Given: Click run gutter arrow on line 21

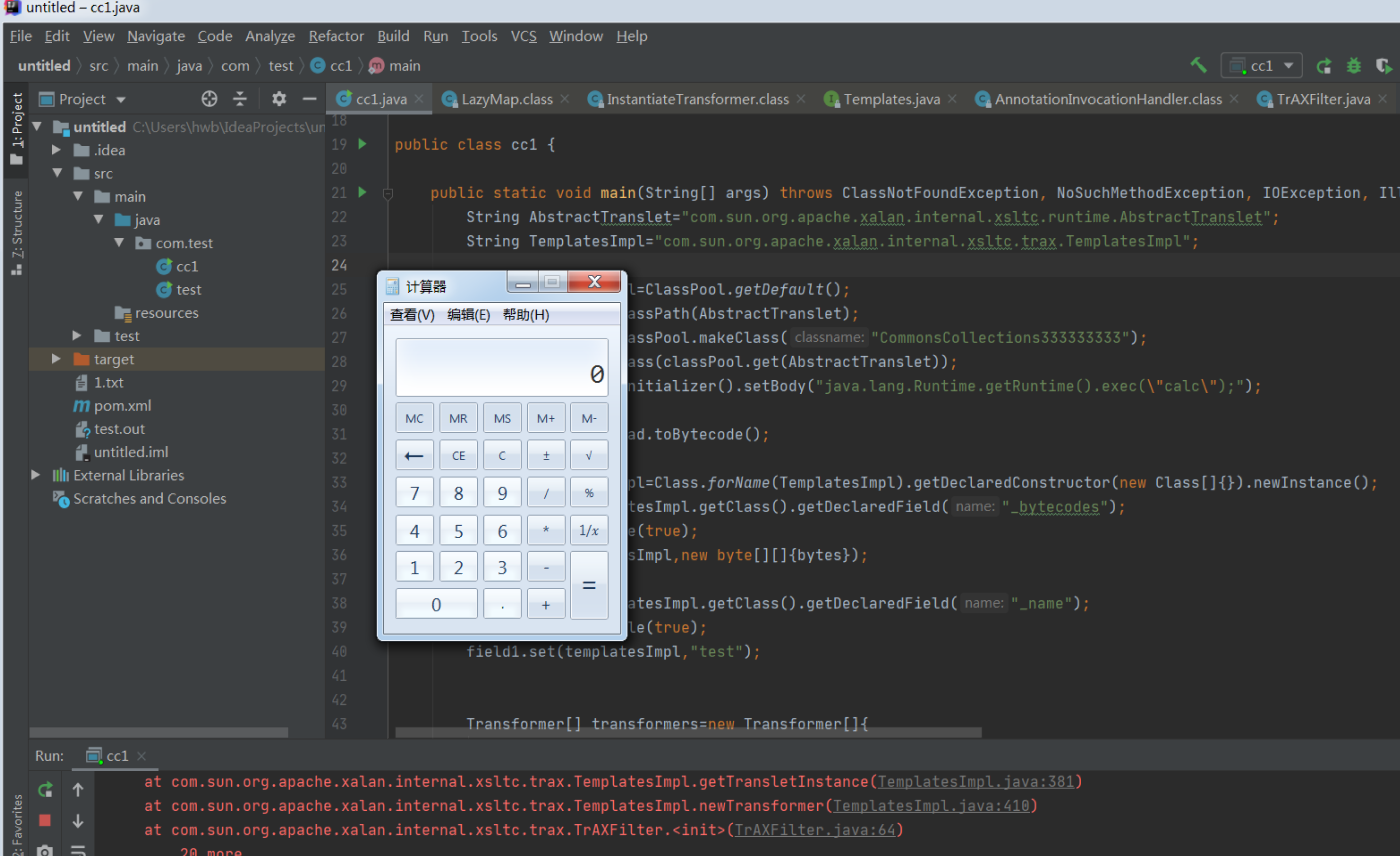Looking at the screenshot, I should [x=363, y=191].
